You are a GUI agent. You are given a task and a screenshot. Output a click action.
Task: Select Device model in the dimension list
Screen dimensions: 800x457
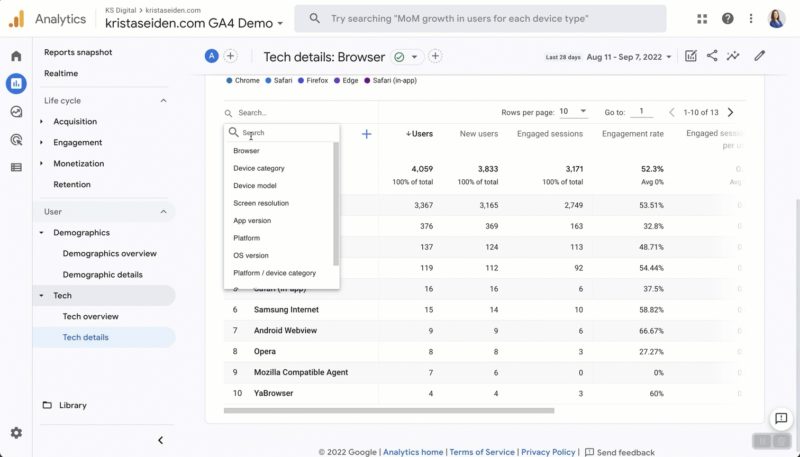tap(255, 186)
